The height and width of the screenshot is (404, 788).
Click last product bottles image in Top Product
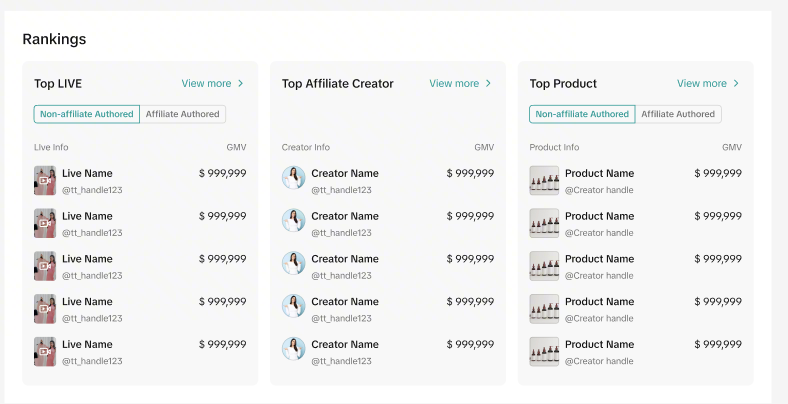tap(544, 352)
